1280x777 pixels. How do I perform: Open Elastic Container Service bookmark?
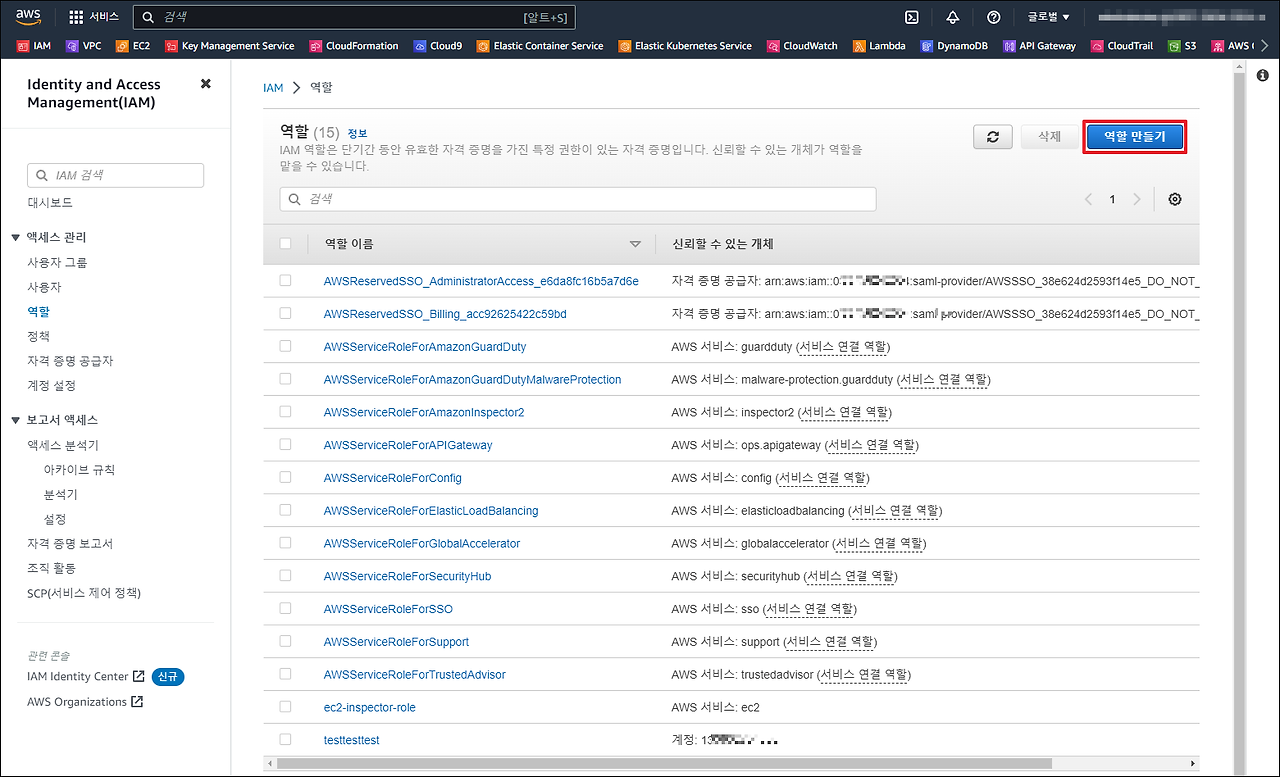[x=540, y=46]
